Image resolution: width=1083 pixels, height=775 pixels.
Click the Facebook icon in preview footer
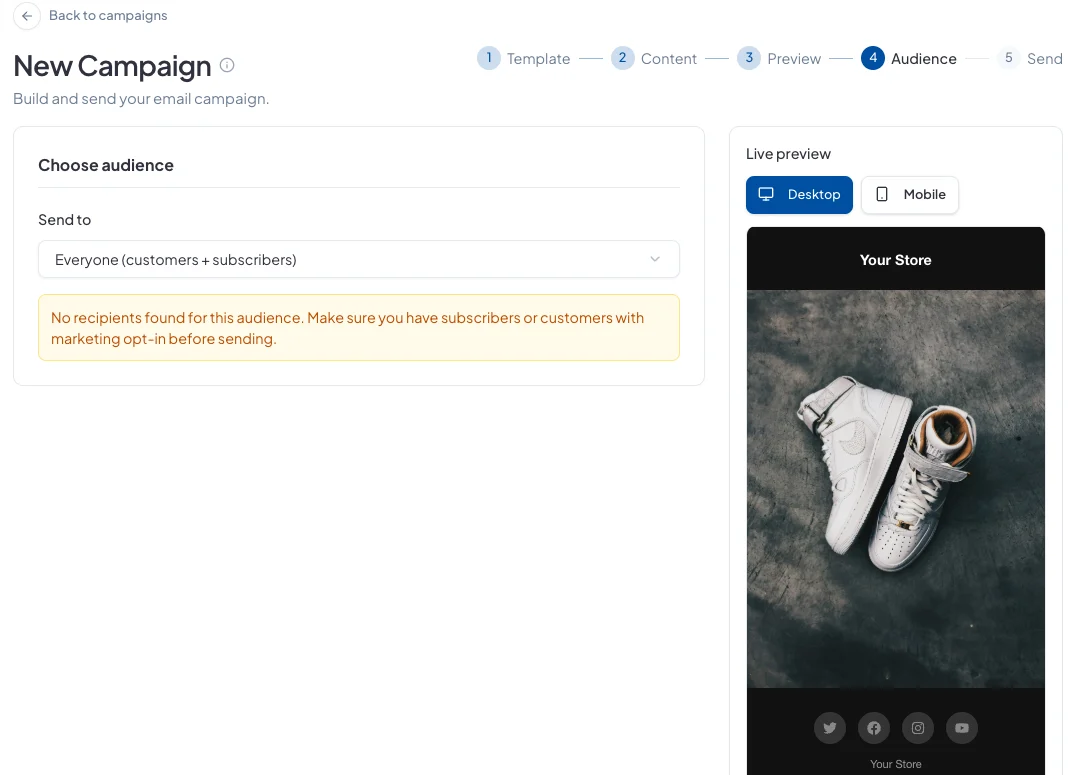click(x=874, y=728)
